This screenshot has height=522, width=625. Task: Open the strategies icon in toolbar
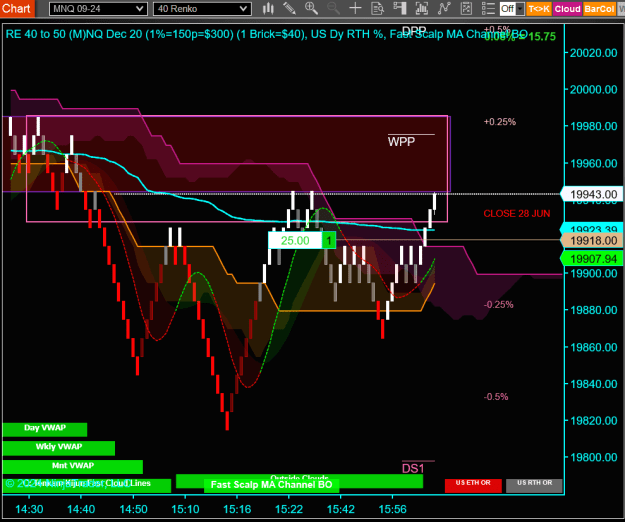click(466, 8)
